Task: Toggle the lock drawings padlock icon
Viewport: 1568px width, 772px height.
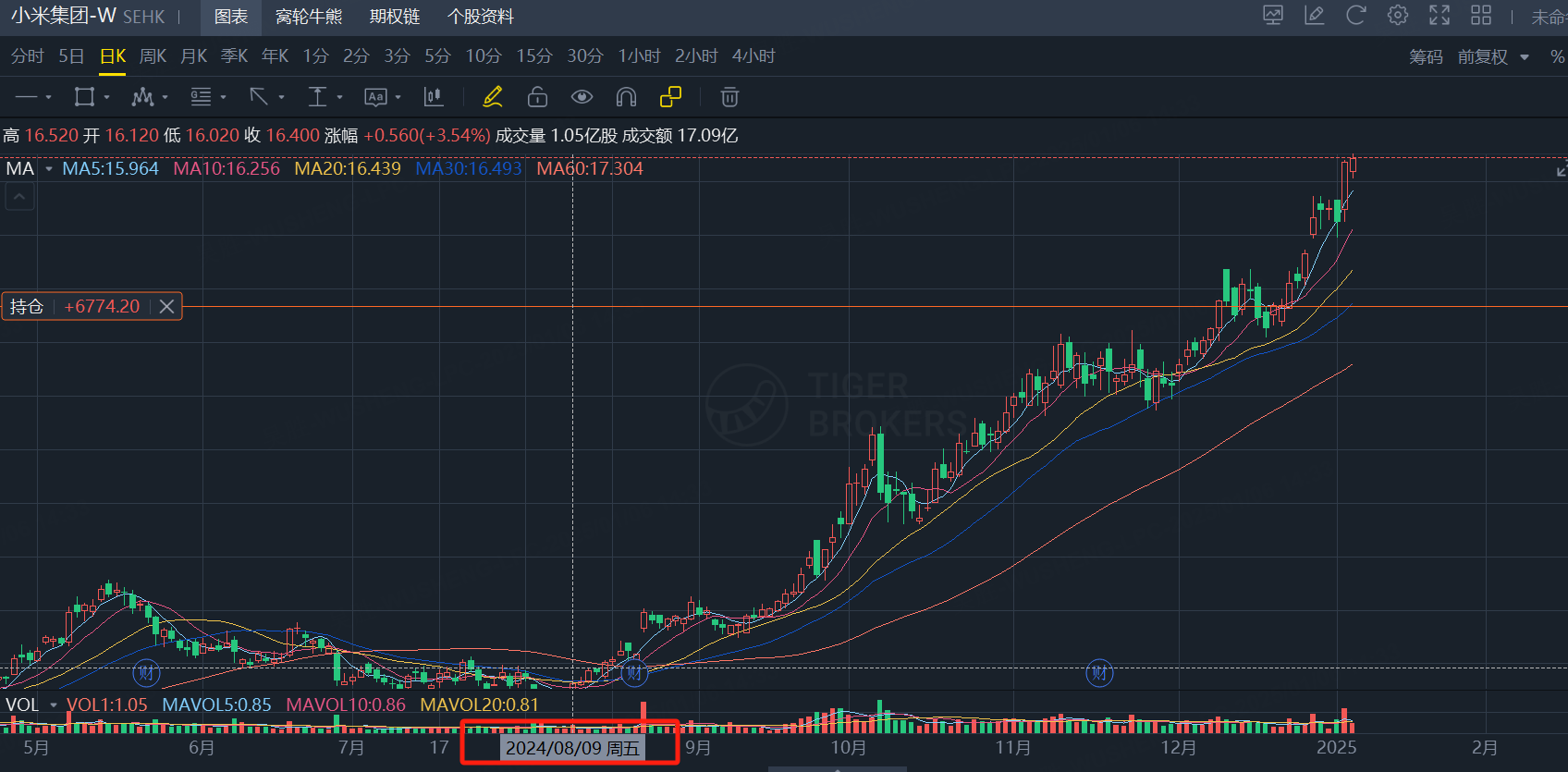Action: (537, 97)
